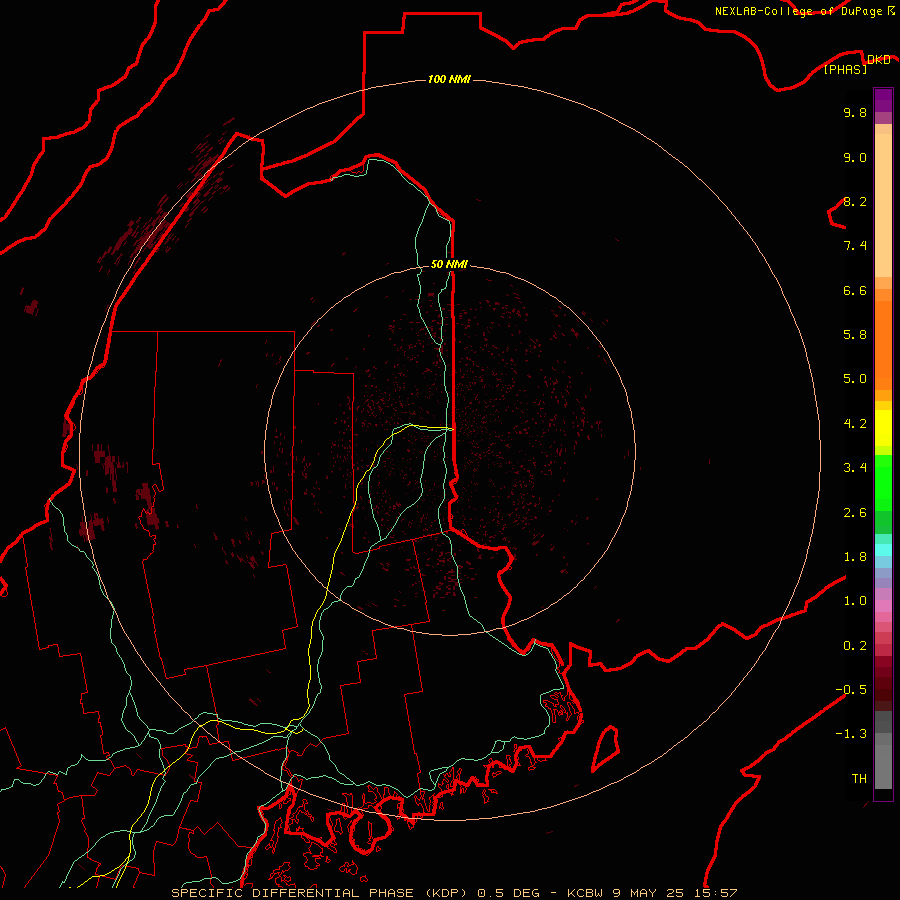Select the 7.4 scale label
Screen dimensions: 900x900
855,246
